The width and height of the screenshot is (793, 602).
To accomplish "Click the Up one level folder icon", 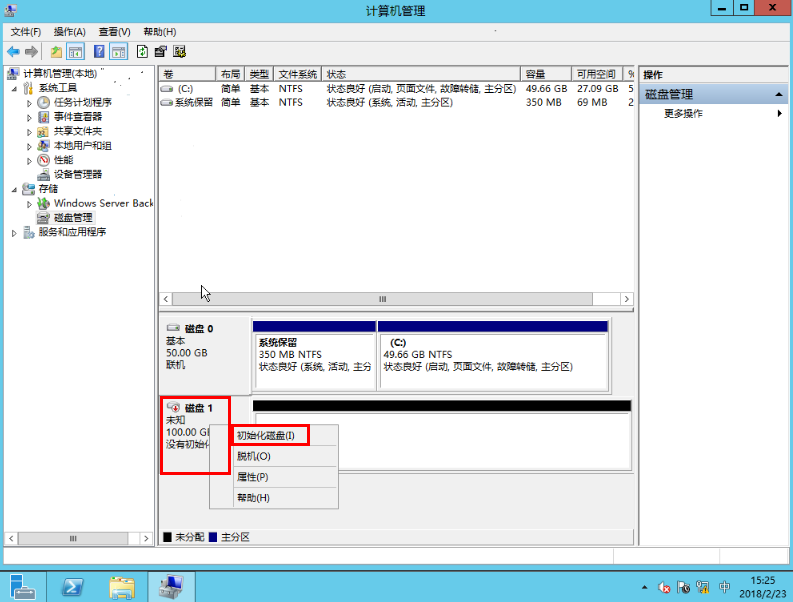I will pyautogui.click(x=56, y=52).
